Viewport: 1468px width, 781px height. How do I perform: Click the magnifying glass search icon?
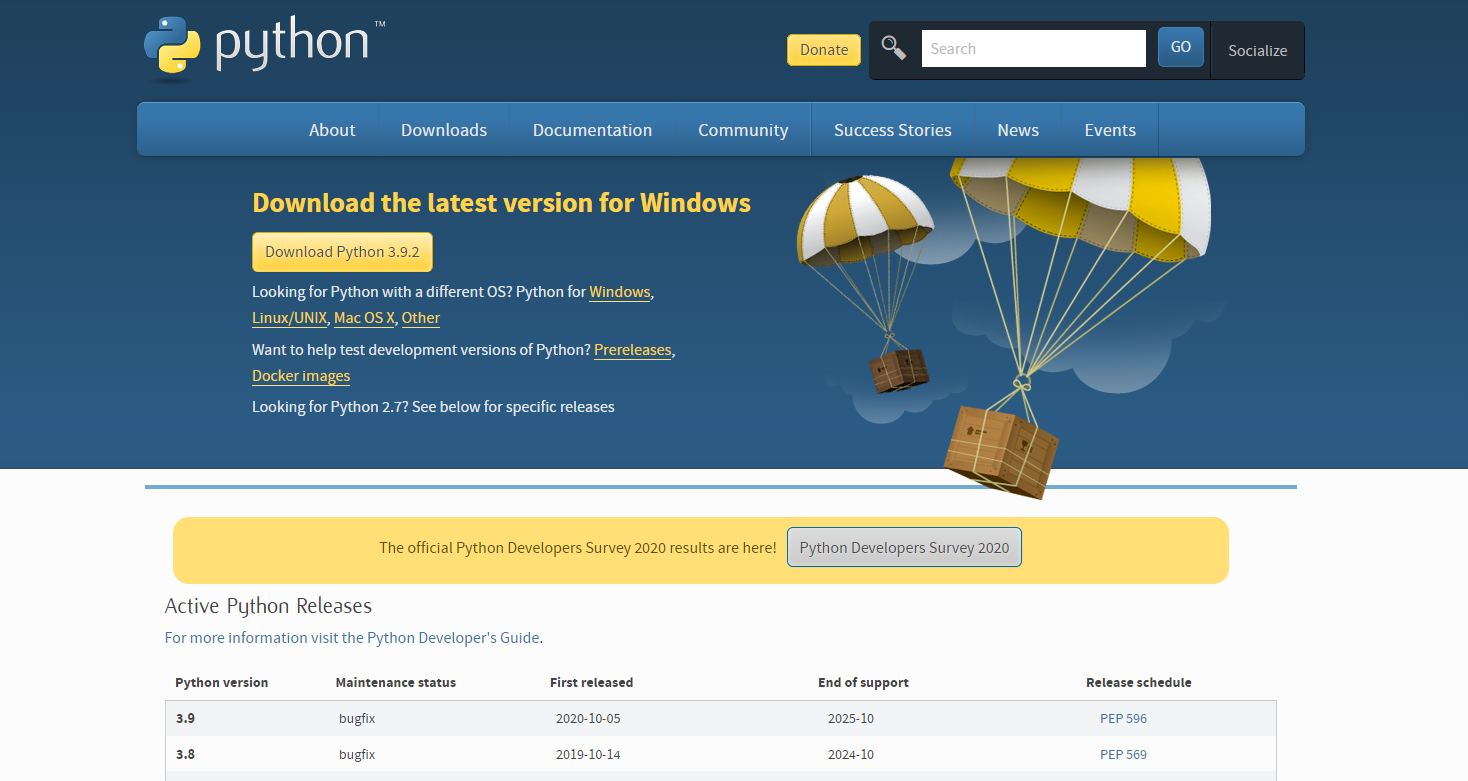pyautogui.click(x=894, y=48)
